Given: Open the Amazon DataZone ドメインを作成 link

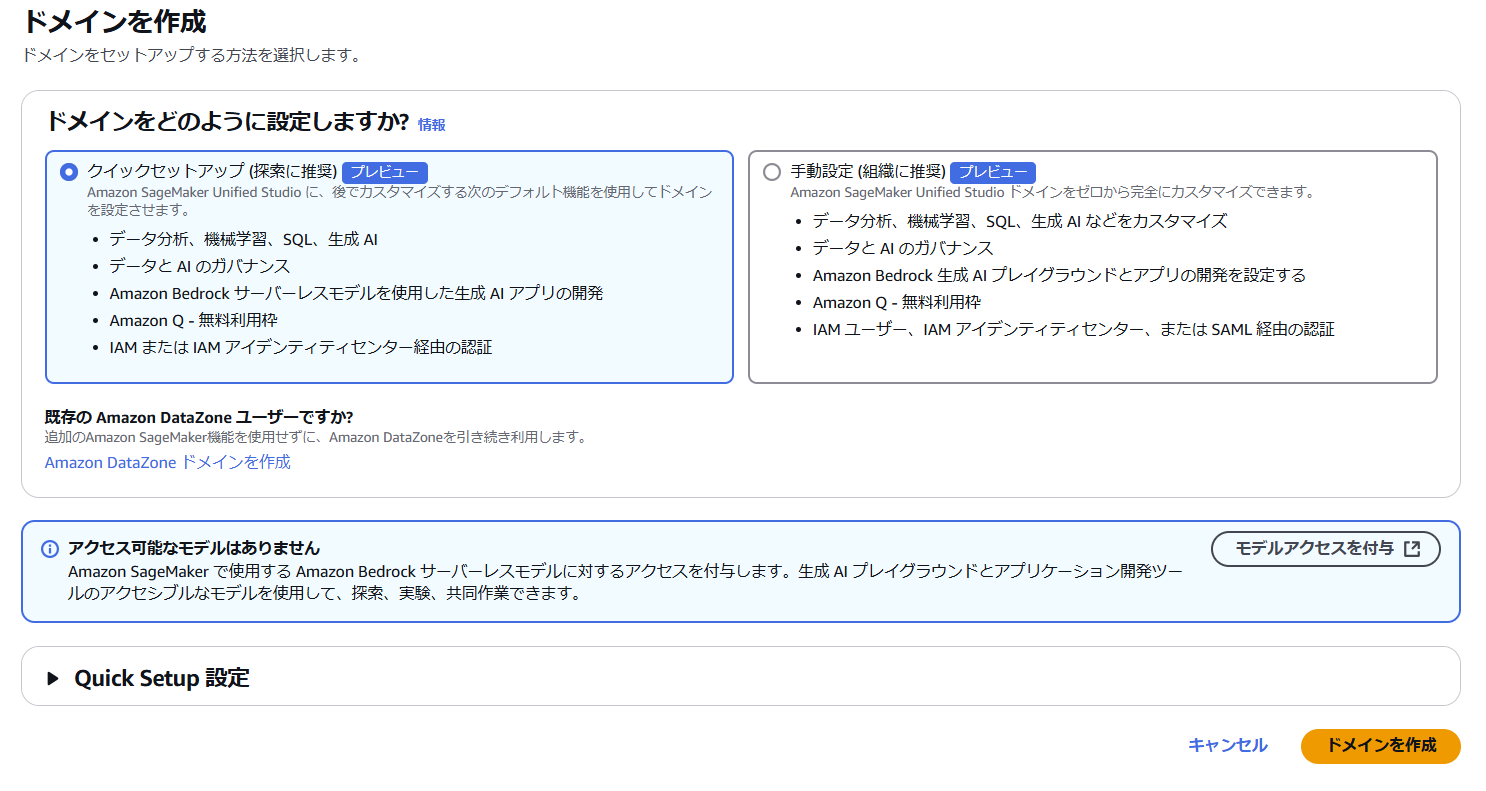Looking at the screenshot, I should click(168, 462).
